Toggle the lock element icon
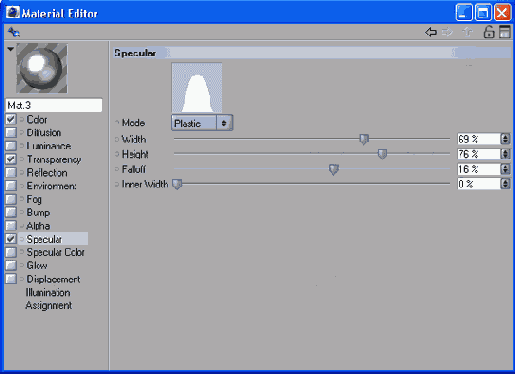 coord(489,32)
